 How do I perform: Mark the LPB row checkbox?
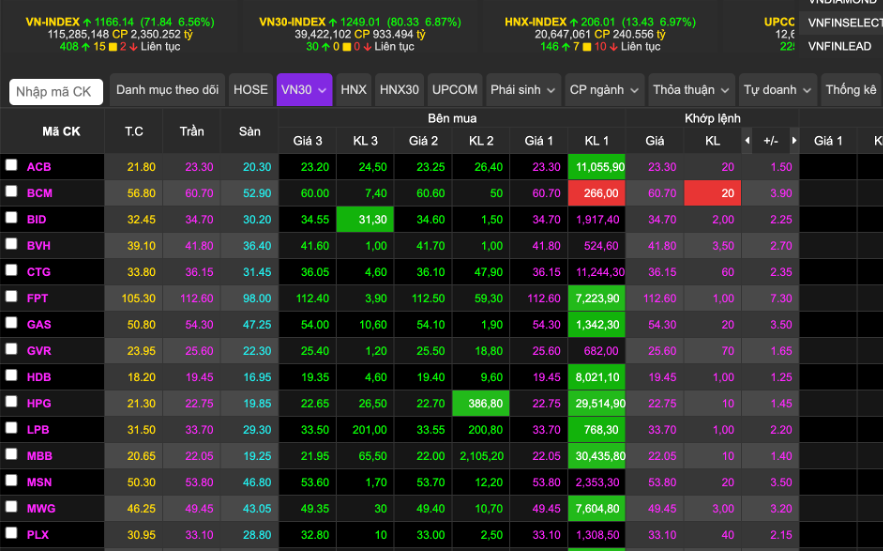[11, 428]
